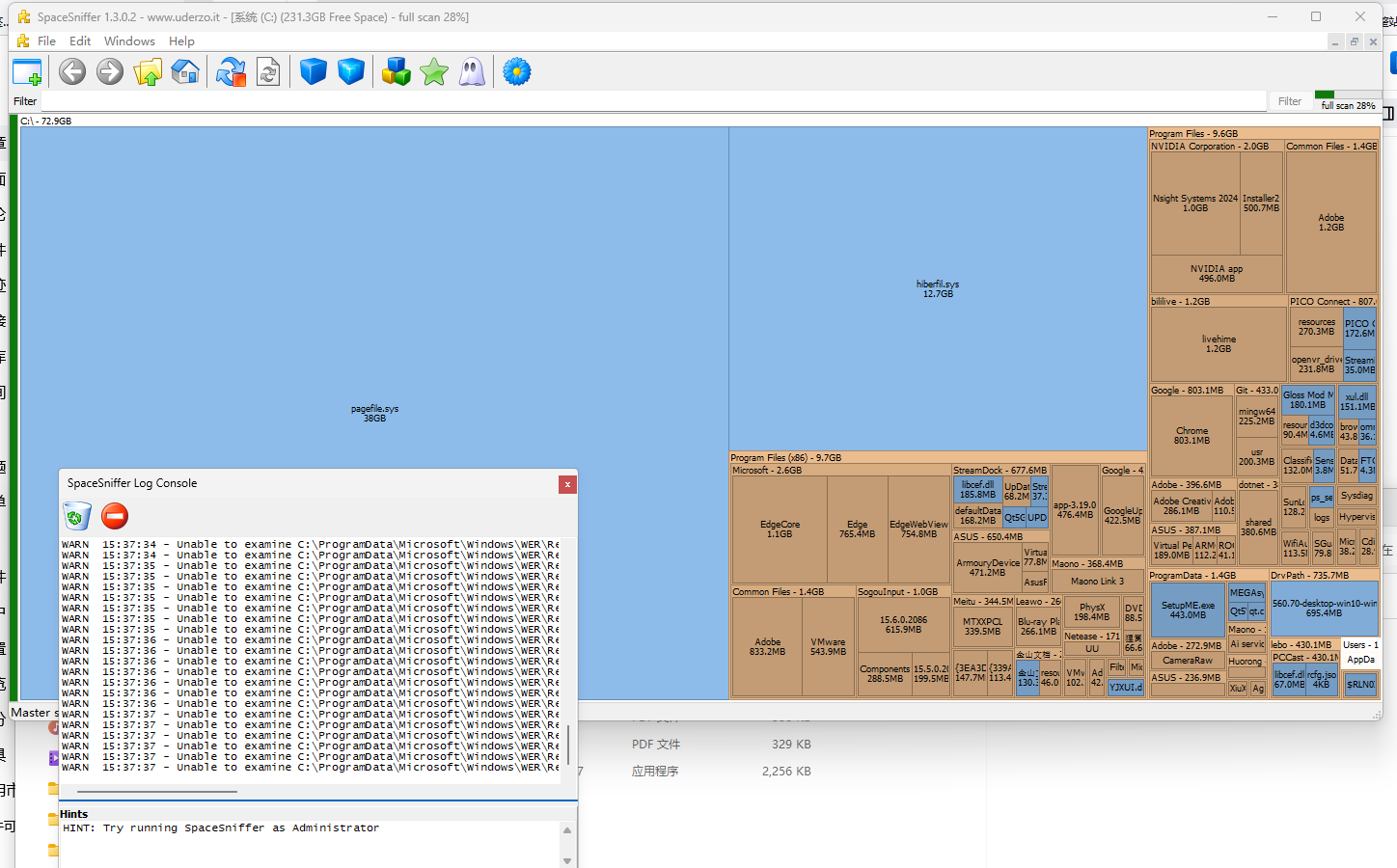The image size is (1397, 868).
Task: Close the SpaceSniffer Log Console
Action: point(567,484)
